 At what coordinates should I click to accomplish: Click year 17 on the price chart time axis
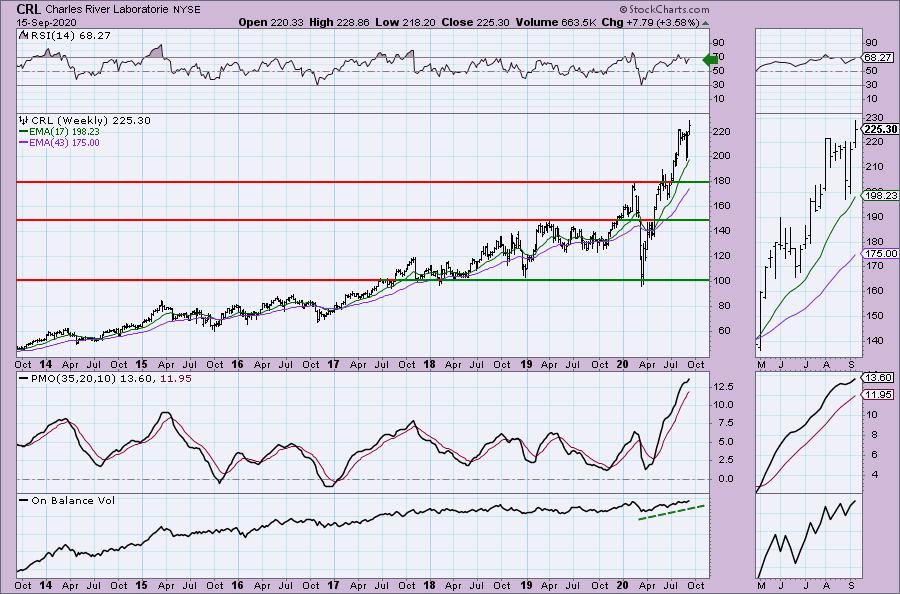(333, 364)
